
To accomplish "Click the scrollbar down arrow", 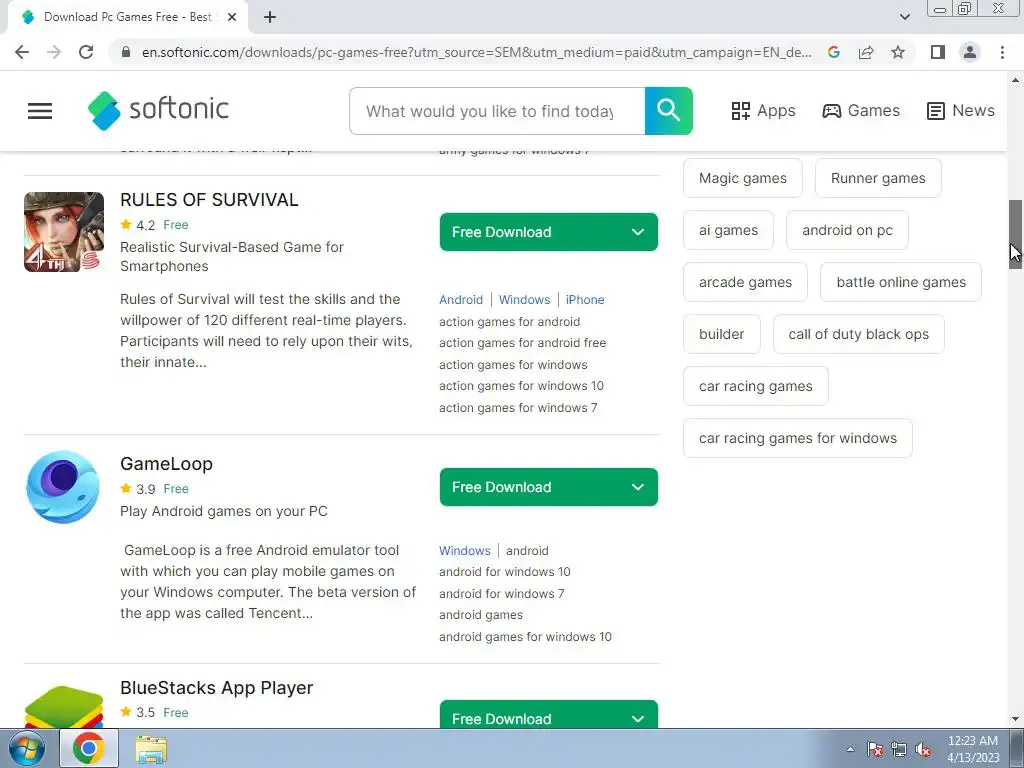I will pyautogui.click(x=1016, y=719).
